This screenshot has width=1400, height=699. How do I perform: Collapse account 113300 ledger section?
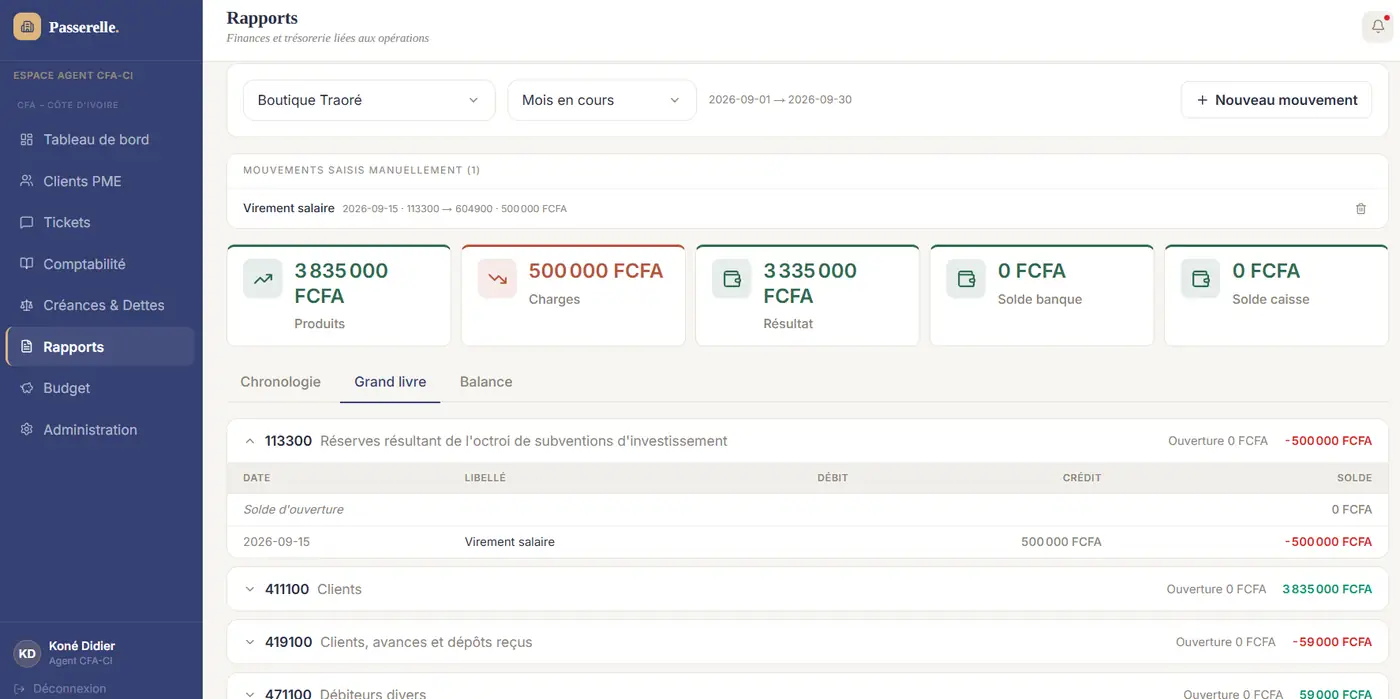point(807,441)
